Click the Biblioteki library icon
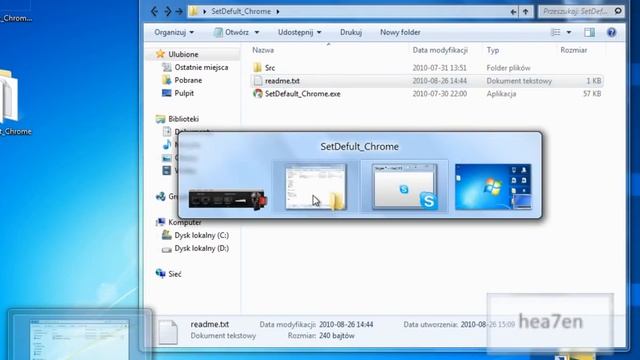 (x=160, y=119)
